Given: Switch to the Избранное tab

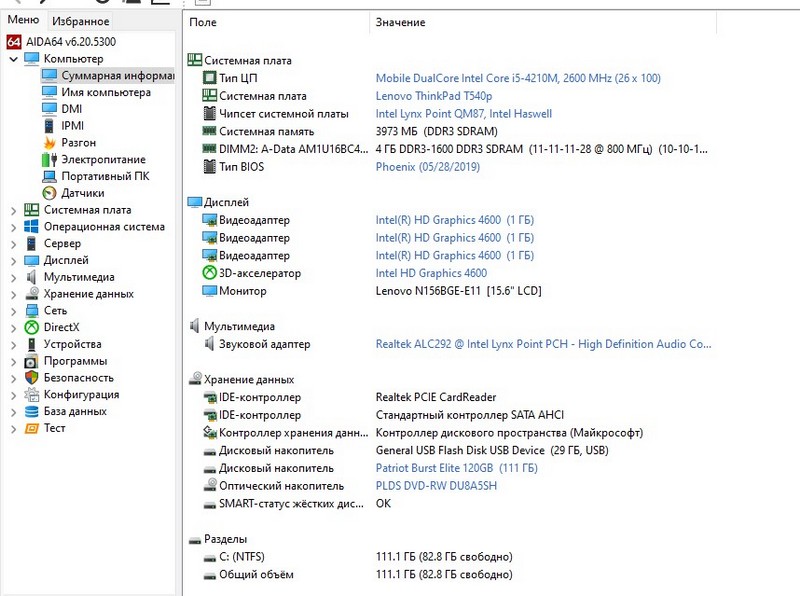Looking at the screenshot, I should point(81,21).
